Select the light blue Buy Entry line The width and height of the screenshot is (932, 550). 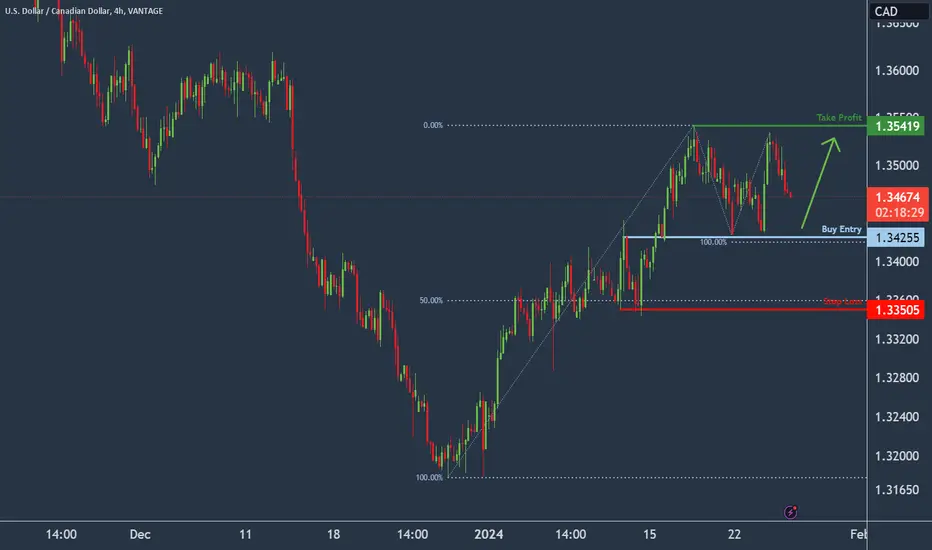pyautogui.click(x=745, y=237)
